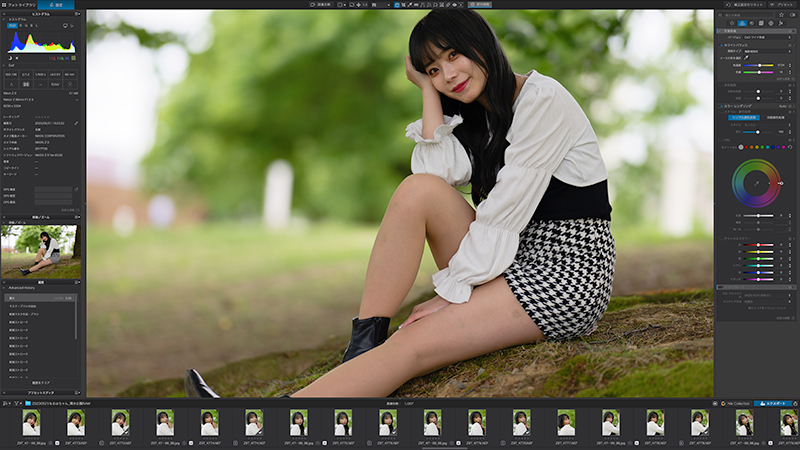
Task: Adjust the vibrancy slider
Action: point(758,91)
